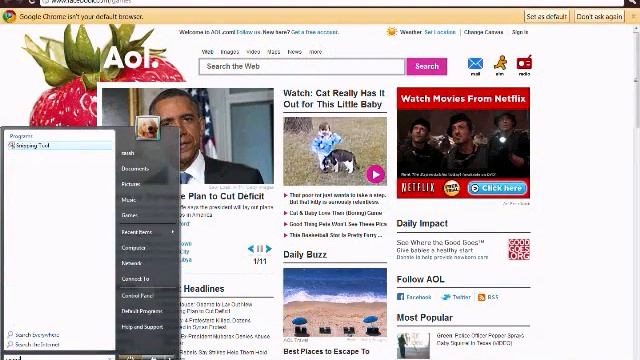Open the AIM running man icon
640x360 pixels.
(x=500, y=63)
